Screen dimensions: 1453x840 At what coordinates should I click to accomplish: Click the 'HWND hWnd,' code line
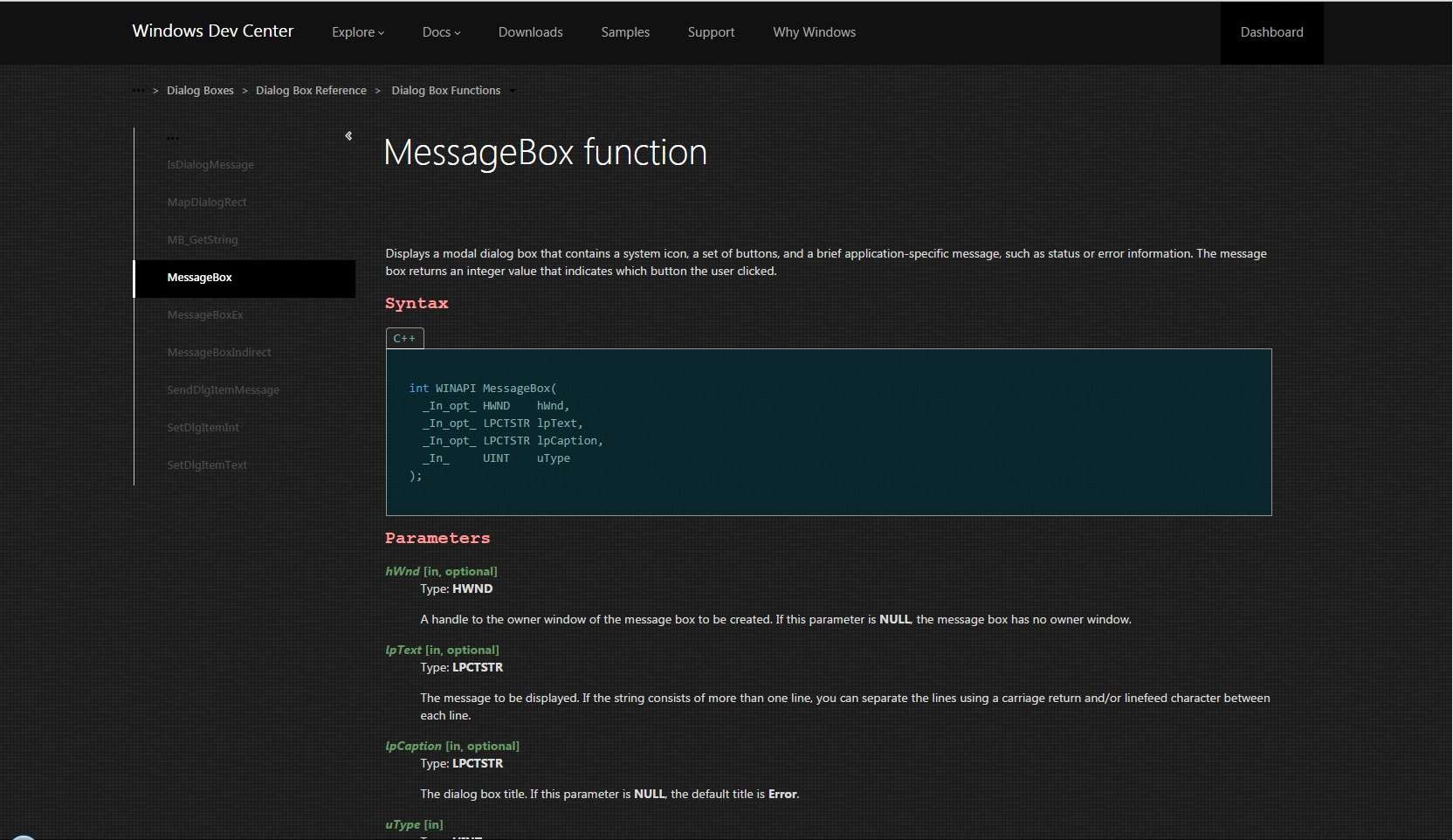pyautogui.click(x=496, y=405)
